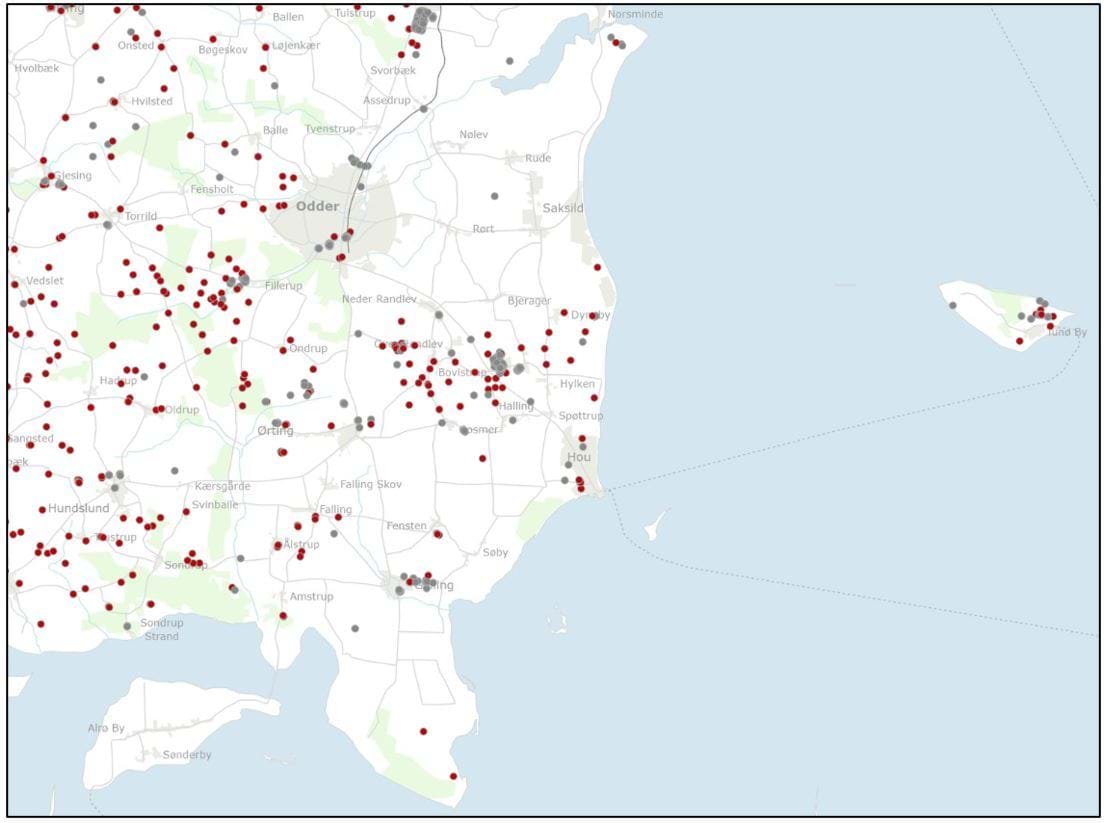Screen dimensions: 1107x823
Task: Click the Søby label near the coast
Action: 495,552
